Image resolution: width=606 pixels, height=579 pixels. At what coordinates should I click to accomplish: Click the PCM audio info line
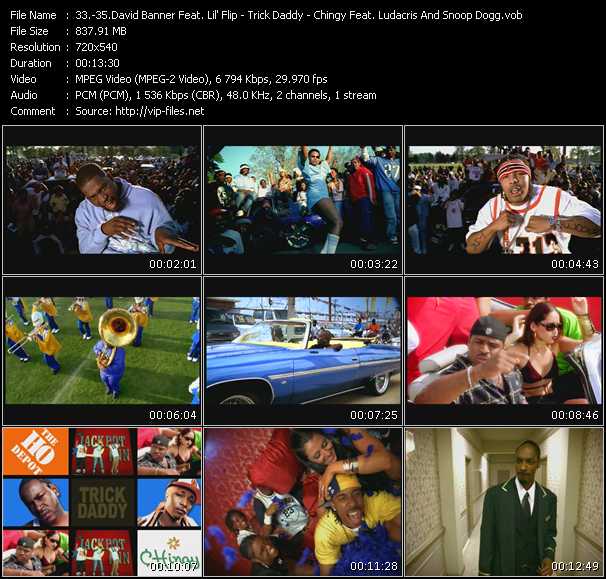(x=226, y=95)
